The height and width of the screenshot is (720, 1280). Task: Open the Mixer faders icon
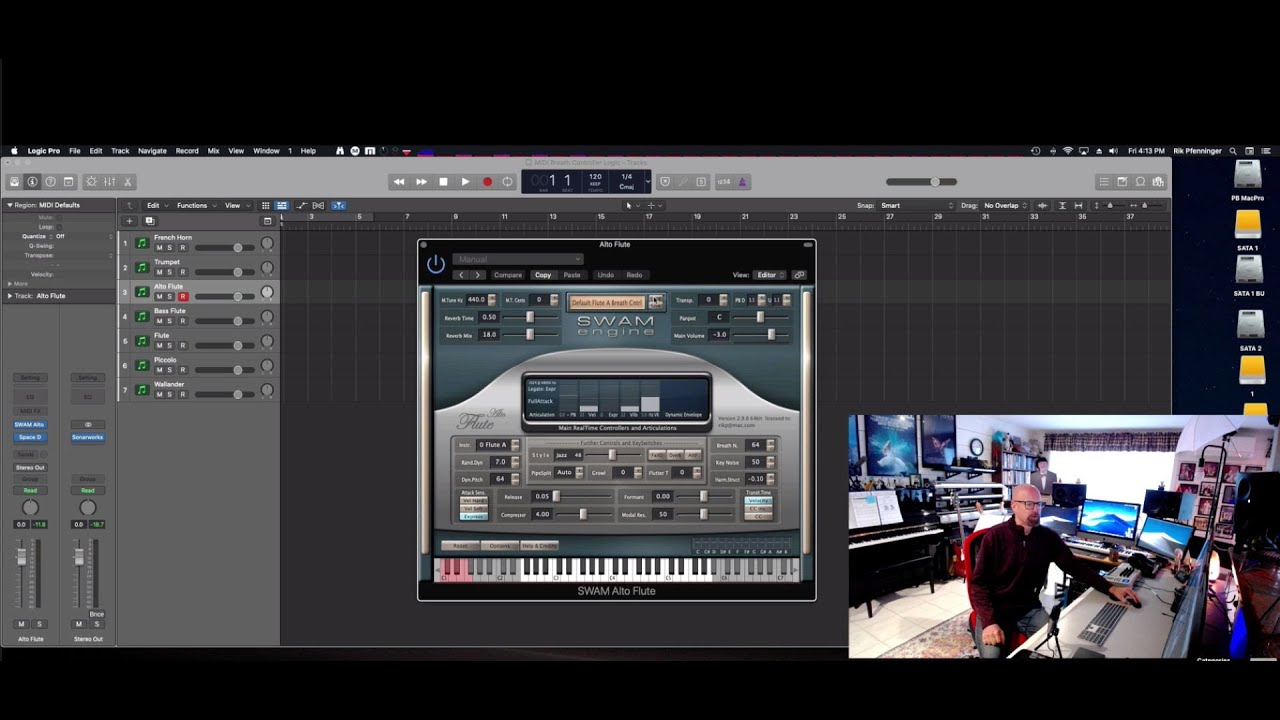109,182
